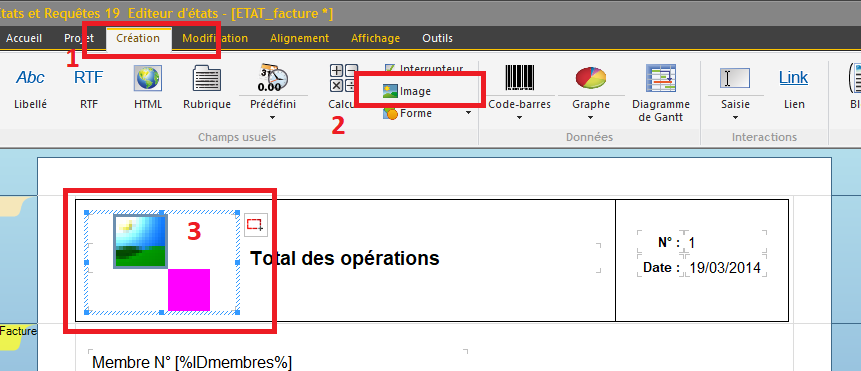Select the 'Total des opérations' title label
This screenshot has height=371, width=861.
345,258
